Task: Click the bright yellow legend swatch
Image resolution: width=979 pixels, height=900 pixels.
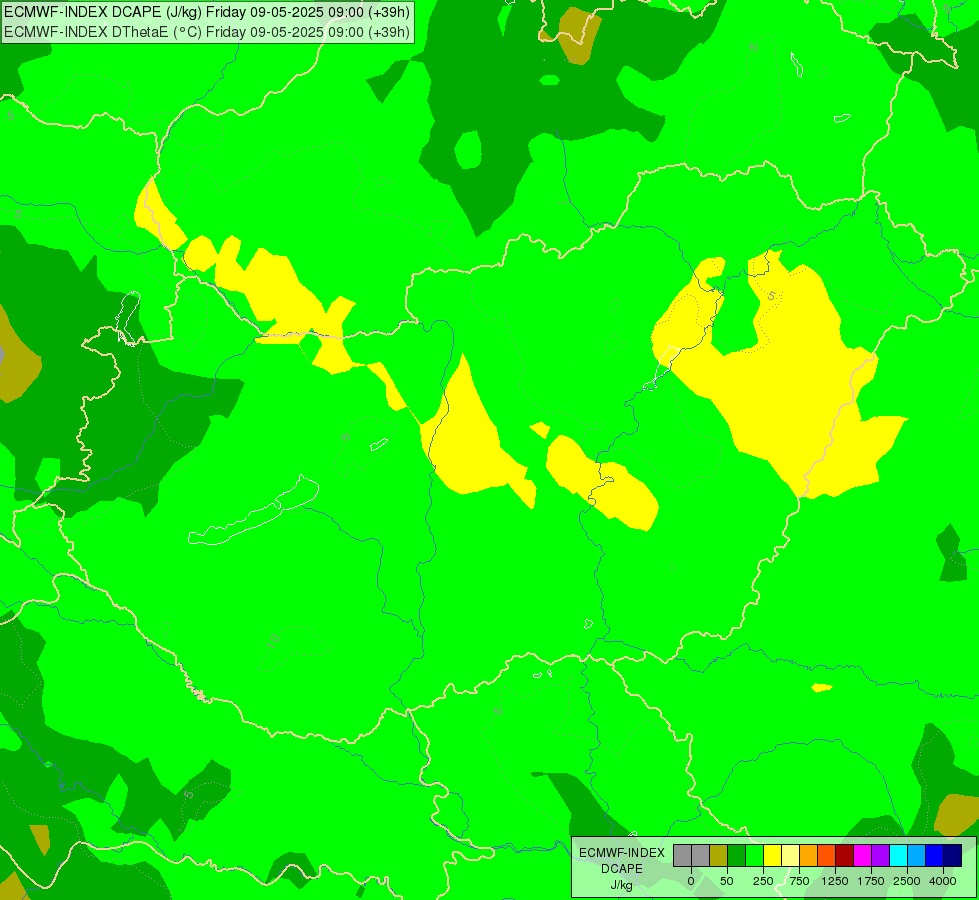Action: 773,856
